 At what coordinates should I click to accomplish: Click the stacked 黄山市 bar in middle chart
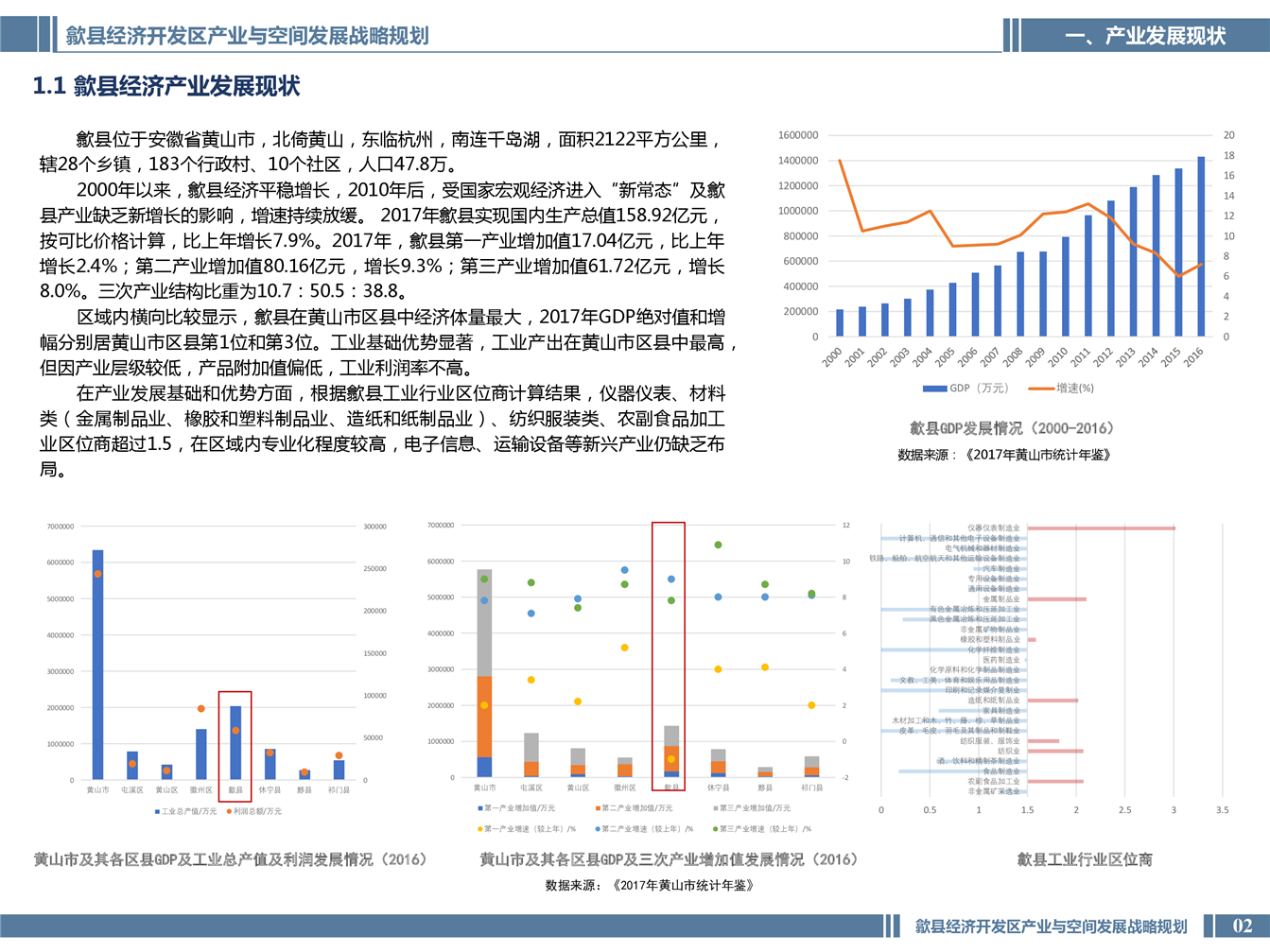pyautogui.click(x=484, y=673)
